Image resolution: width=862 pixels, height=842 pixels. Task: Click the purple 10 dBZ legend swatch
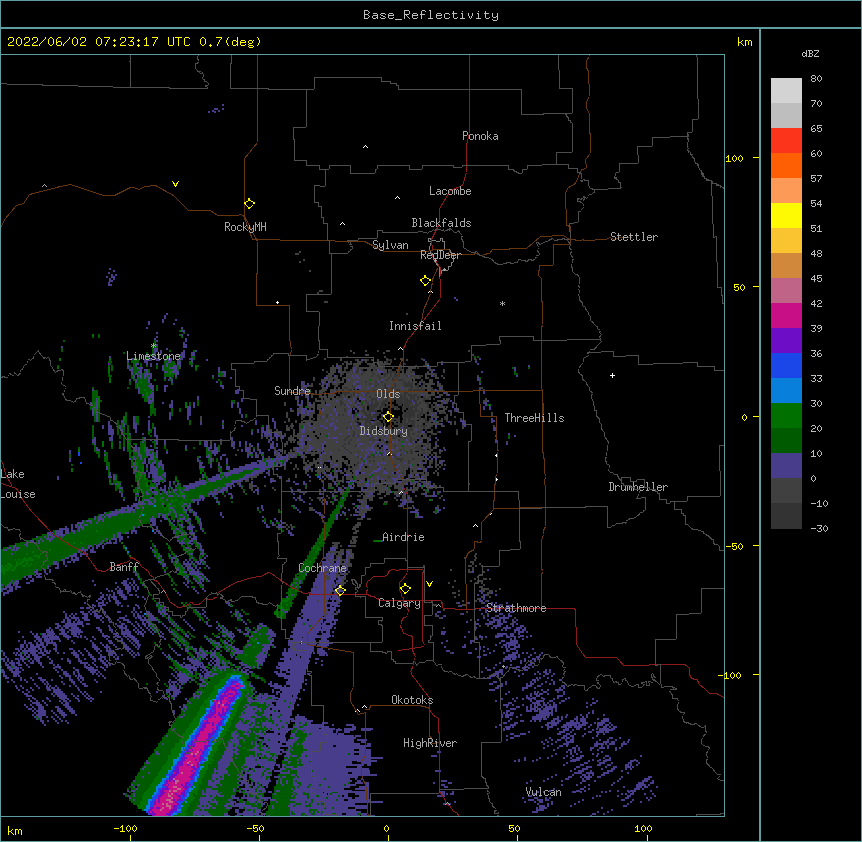tap(786, 466)
